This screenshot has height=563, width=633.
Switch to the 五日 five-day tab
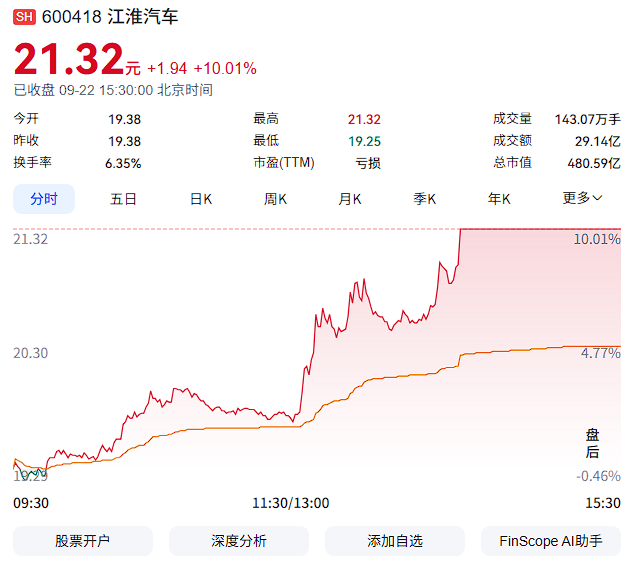coord(124,199)
